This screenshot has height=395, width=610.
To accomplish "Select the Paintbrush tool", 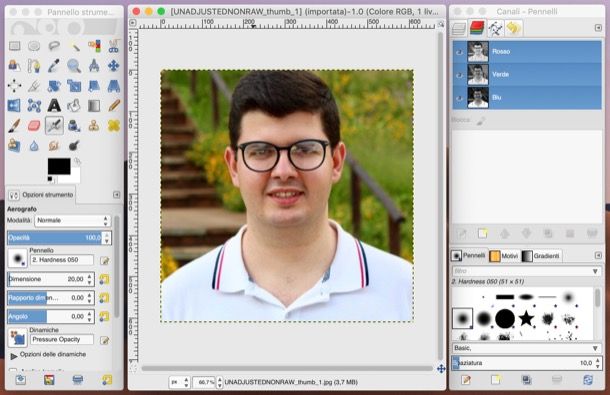I will pyautogui.click(x=14, y=125).
